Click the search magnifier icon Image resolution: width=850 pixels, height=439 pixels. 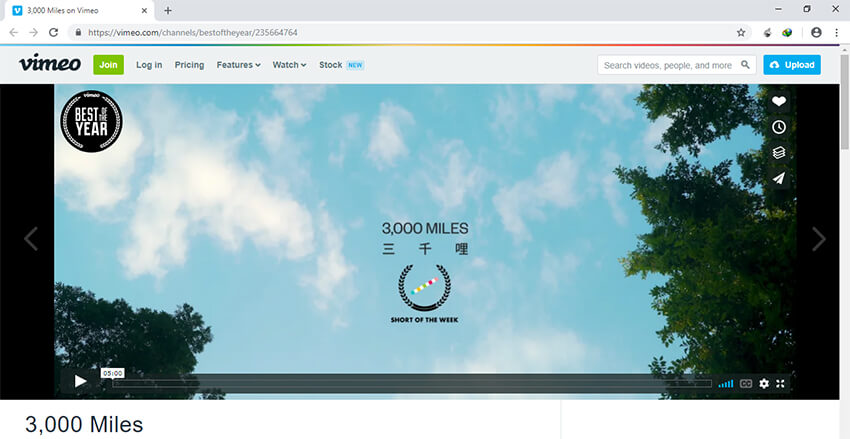click(745, 65)
